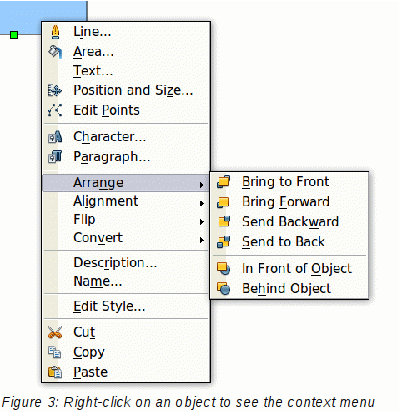Click the green selection handle

click(14, 35)
